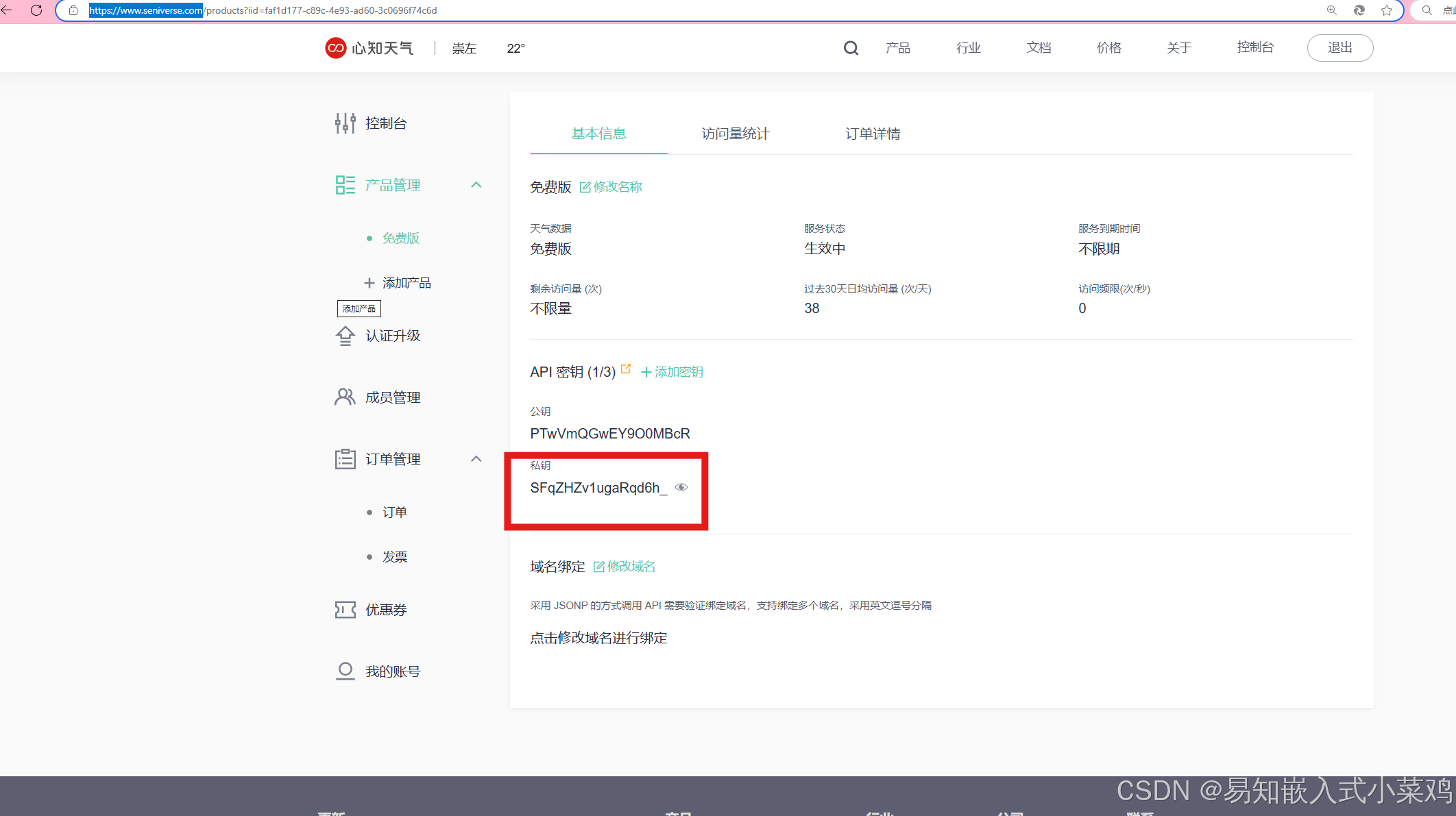1456x816 pixels.
Task: Click the 心知天气 logo
Action: tap(369, 48)
